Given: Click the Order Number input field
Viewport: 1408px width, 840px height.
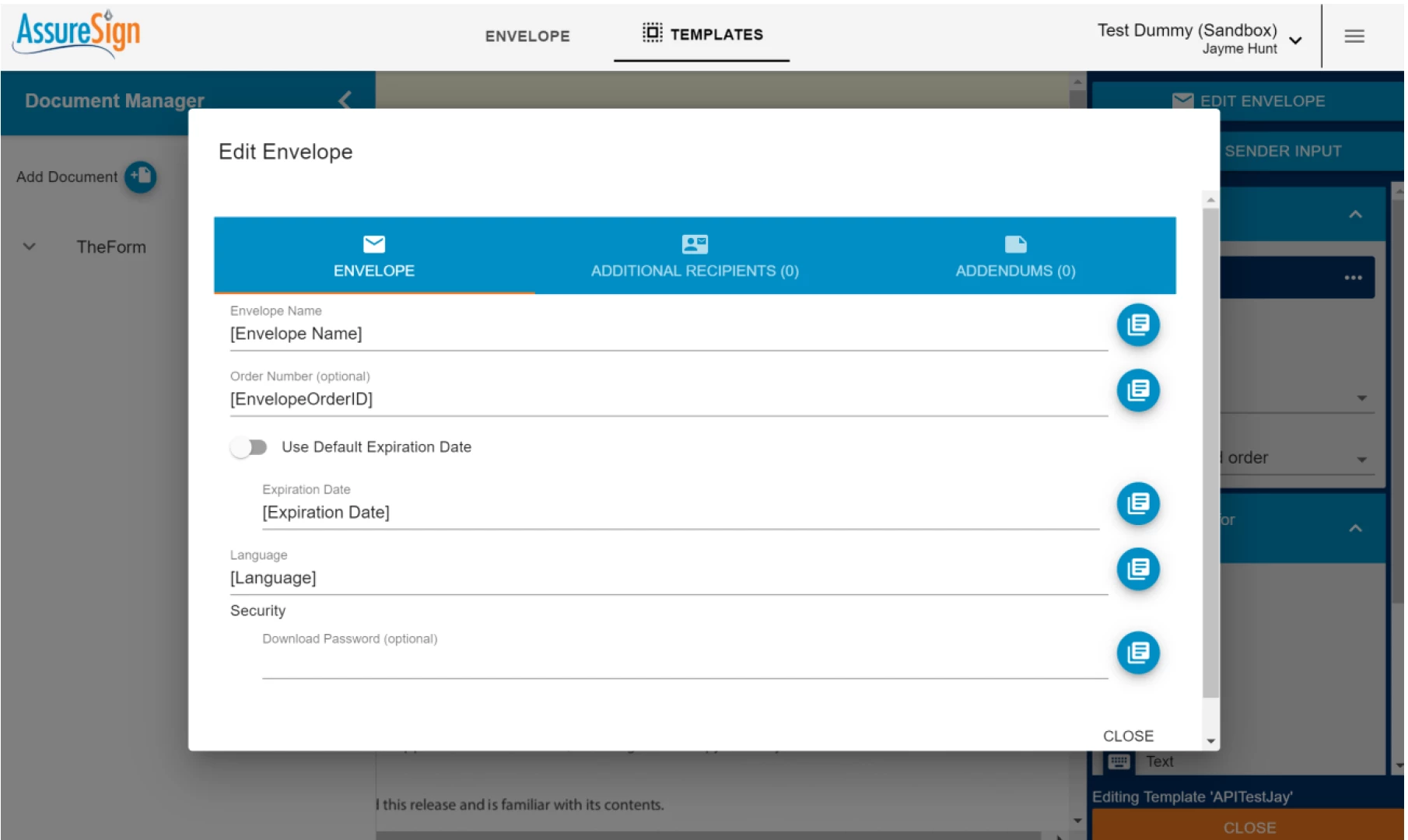Looking at the screenshot, I should tap(668, 399).
